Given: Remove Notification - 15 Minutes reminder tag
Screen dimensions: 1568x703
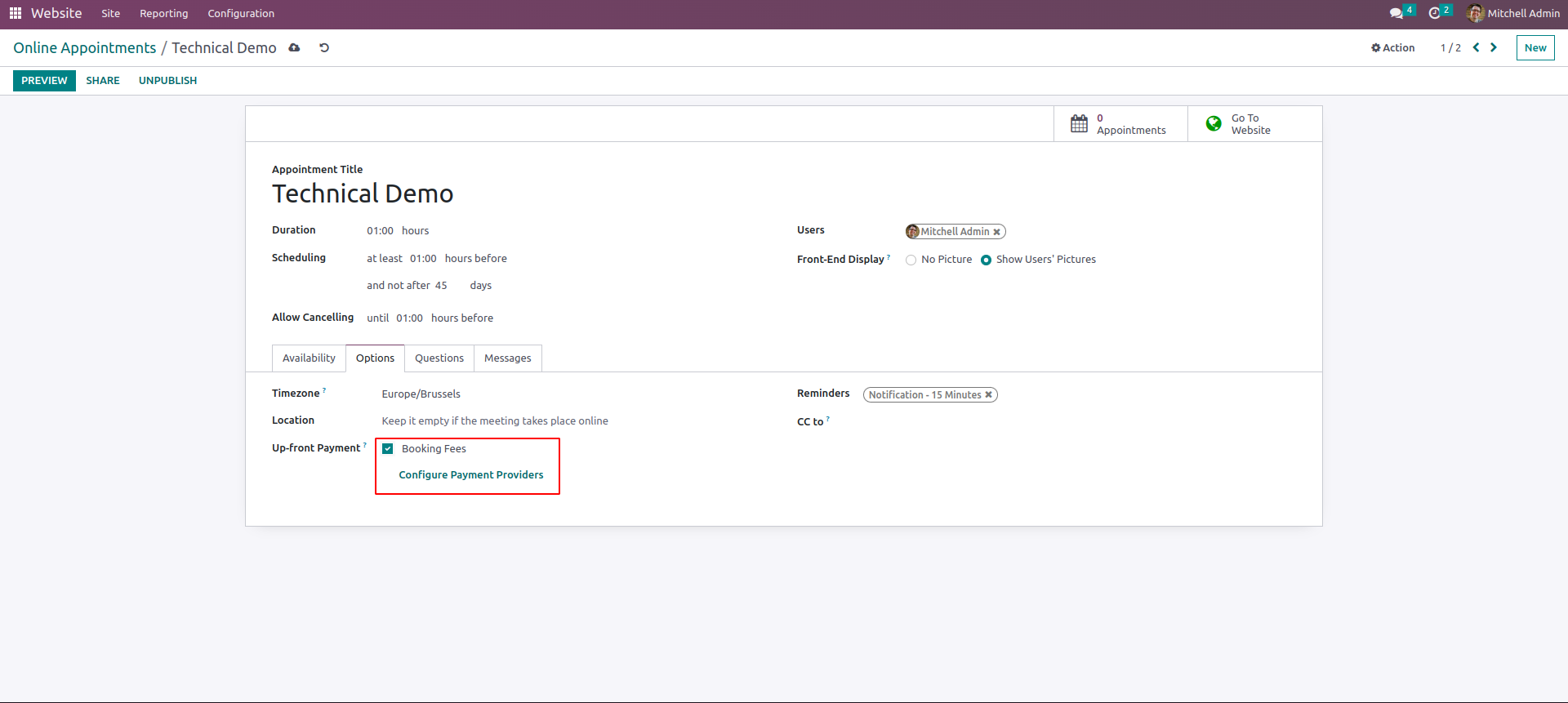Looking at the screenshot, I should [988, 395].
